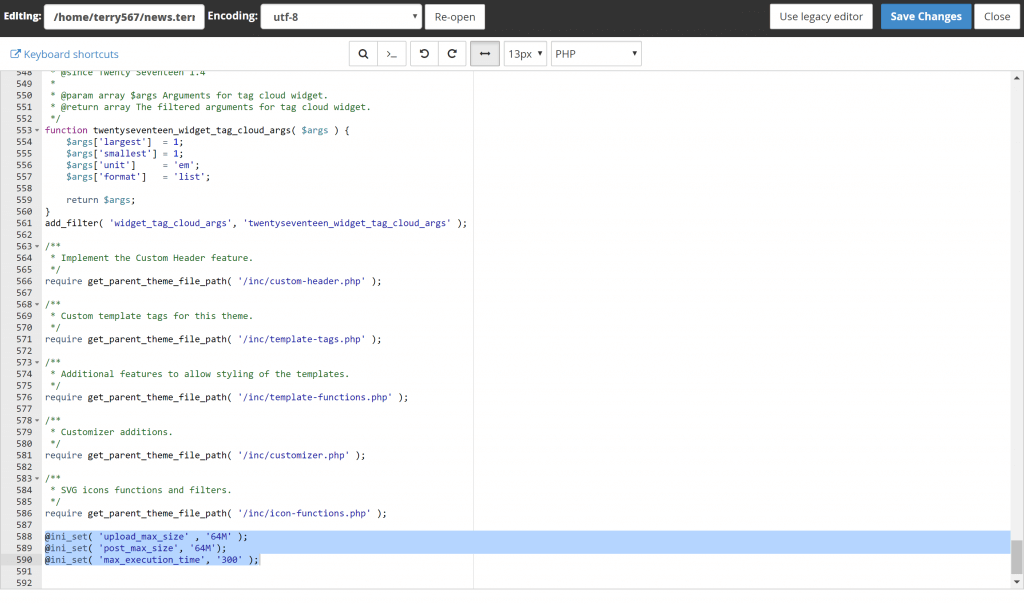Fold the SVG icons comment at line 583
Image resolution: width=1024 pixels, height=604 pixels.
tap(37, 478)
